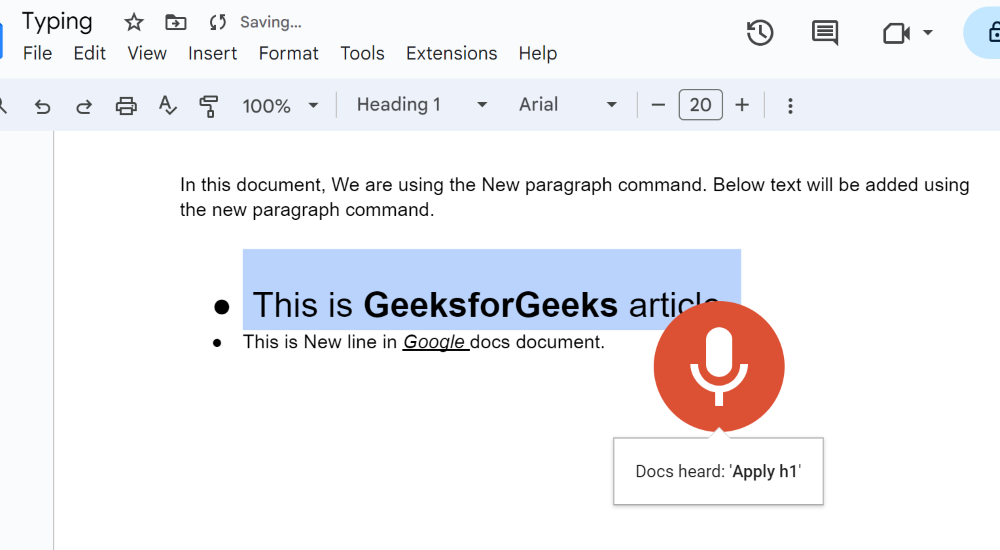Viewport: 1000px width, 550px height.
Task: Run spelling and grammar check
Action: tap(168, 105)
